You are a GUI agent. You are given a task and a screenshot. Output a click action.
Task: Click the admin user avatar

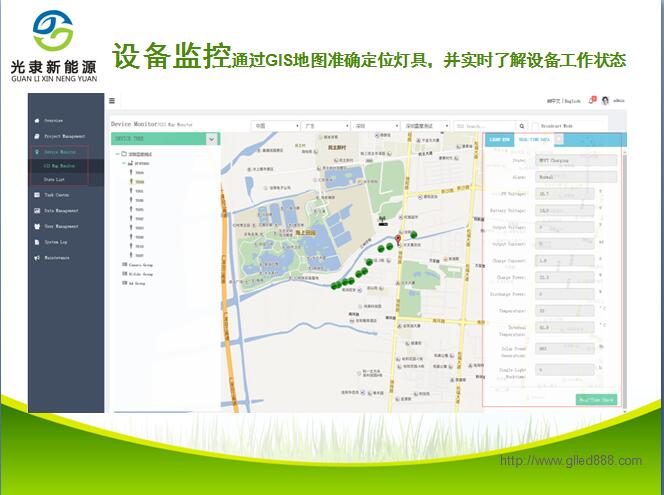pyautogui.click(x=605, y=100)
